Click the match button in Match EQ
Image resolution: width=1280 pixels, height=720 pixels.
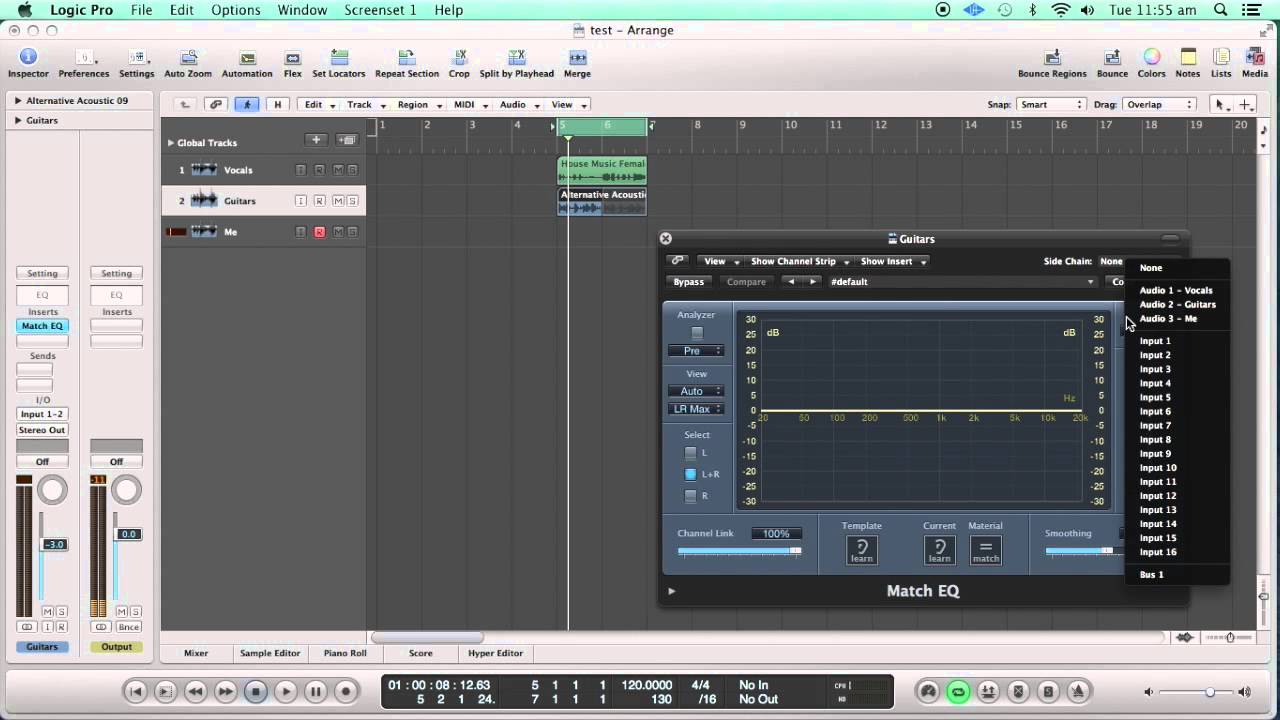pos(985,550)
